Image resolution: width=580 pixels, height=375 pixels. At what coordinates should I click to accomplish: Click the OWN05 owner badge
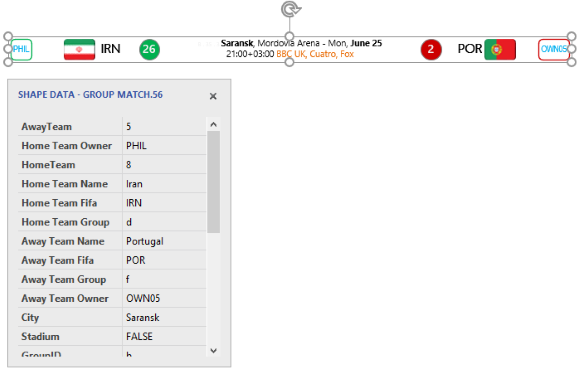point(554,49)
